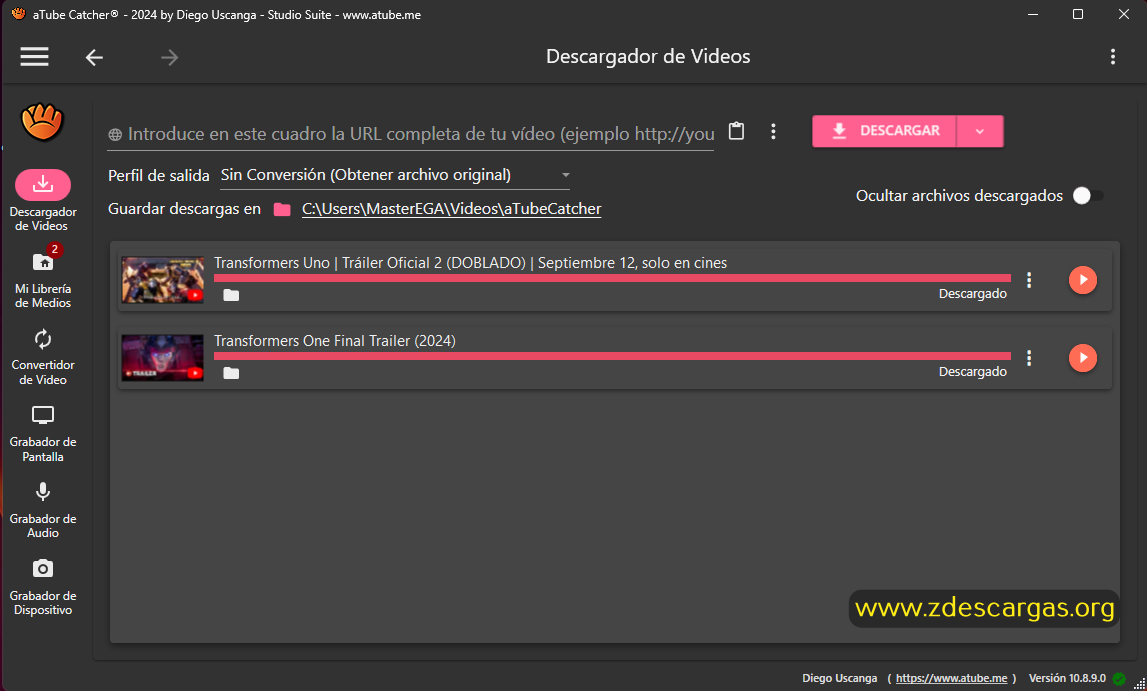Image resolution: width=1147 pixels, height=691 pixels.
Task: Open Convertidor de Video
Action: [x=43, y=357]
